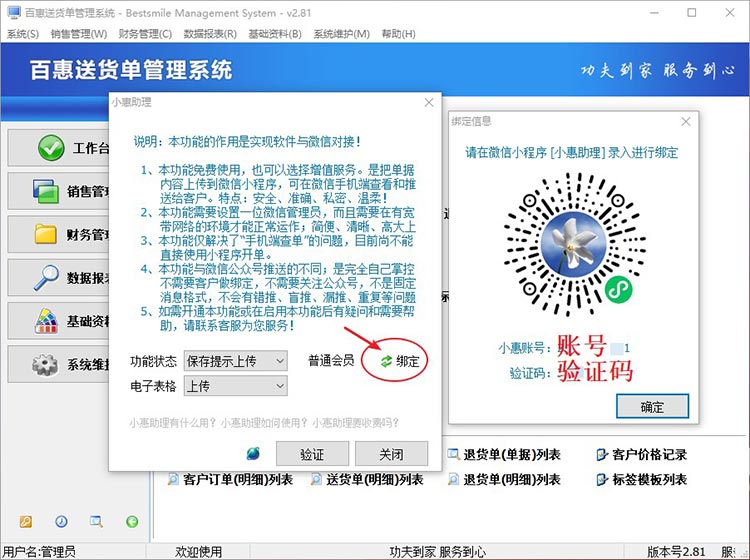Image resolution: width=750 pixels, height=560 pixels.
Task: Click the WeChat mini-program QR code
Action: pos(574,244)
